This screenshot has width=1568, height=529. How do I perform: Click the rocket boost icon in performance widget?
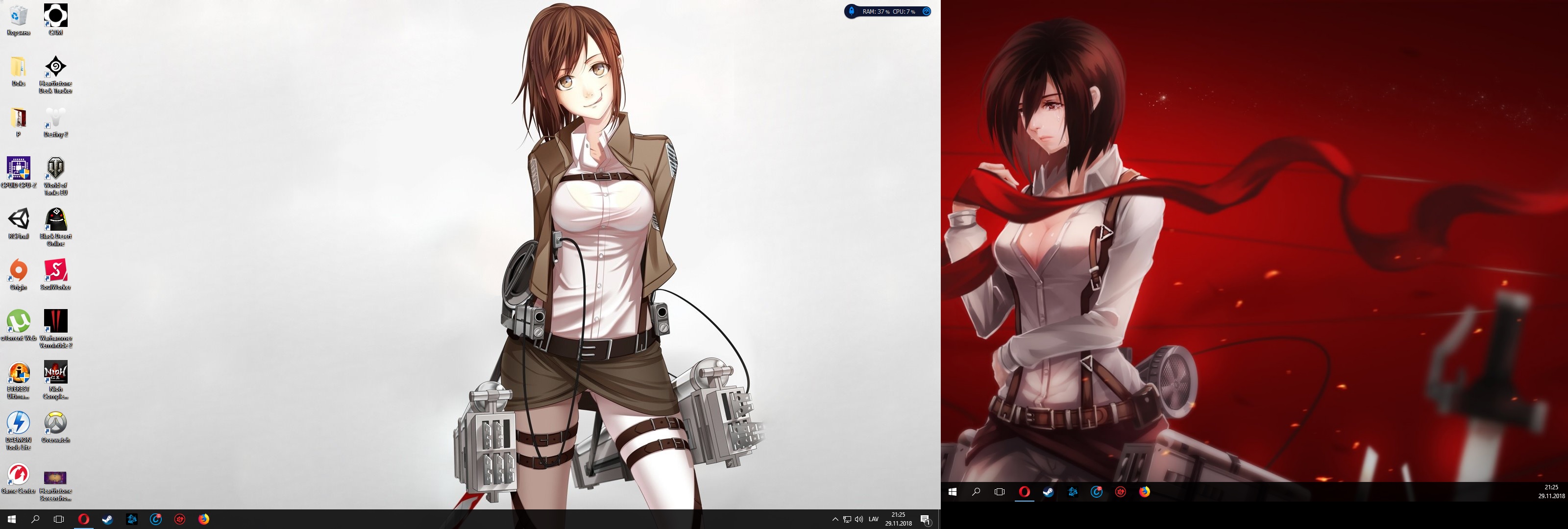pos(852,11)
